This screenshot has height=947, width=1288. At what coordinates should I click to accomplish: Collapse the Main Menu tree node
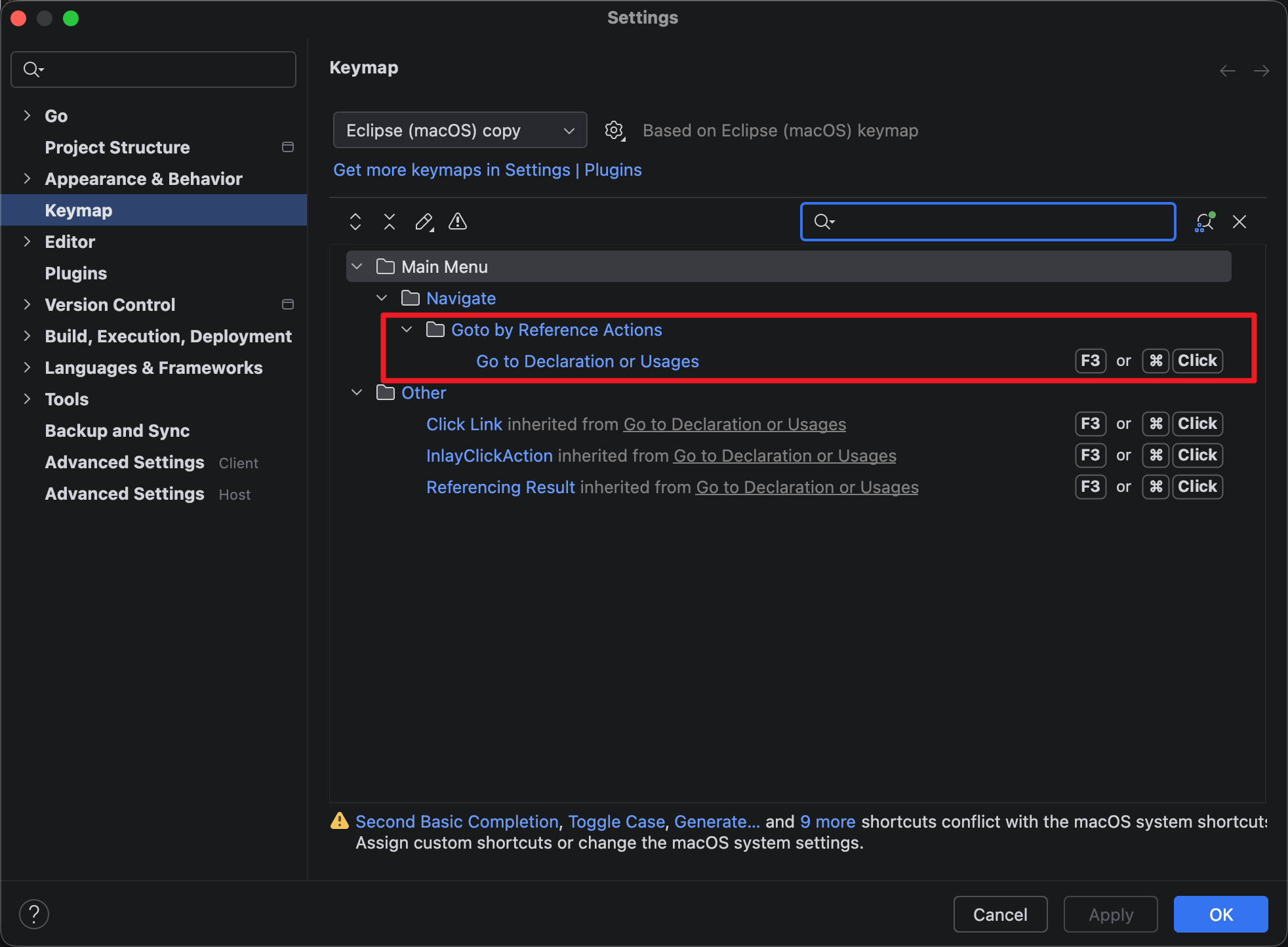pos(357,266)
